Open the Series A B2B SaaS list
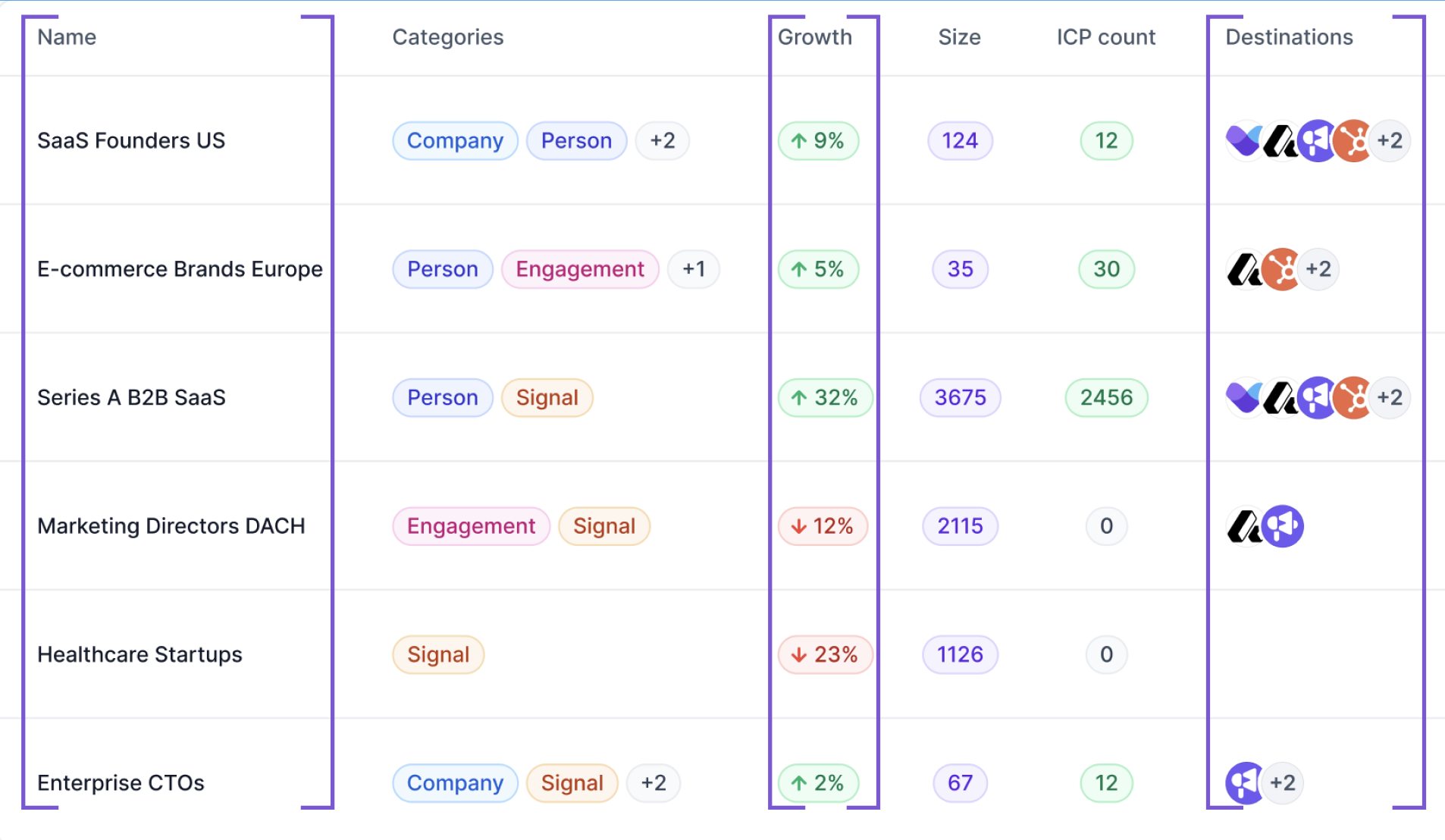The height and width of the screenshot is (840, 1445). pos(132,397)
